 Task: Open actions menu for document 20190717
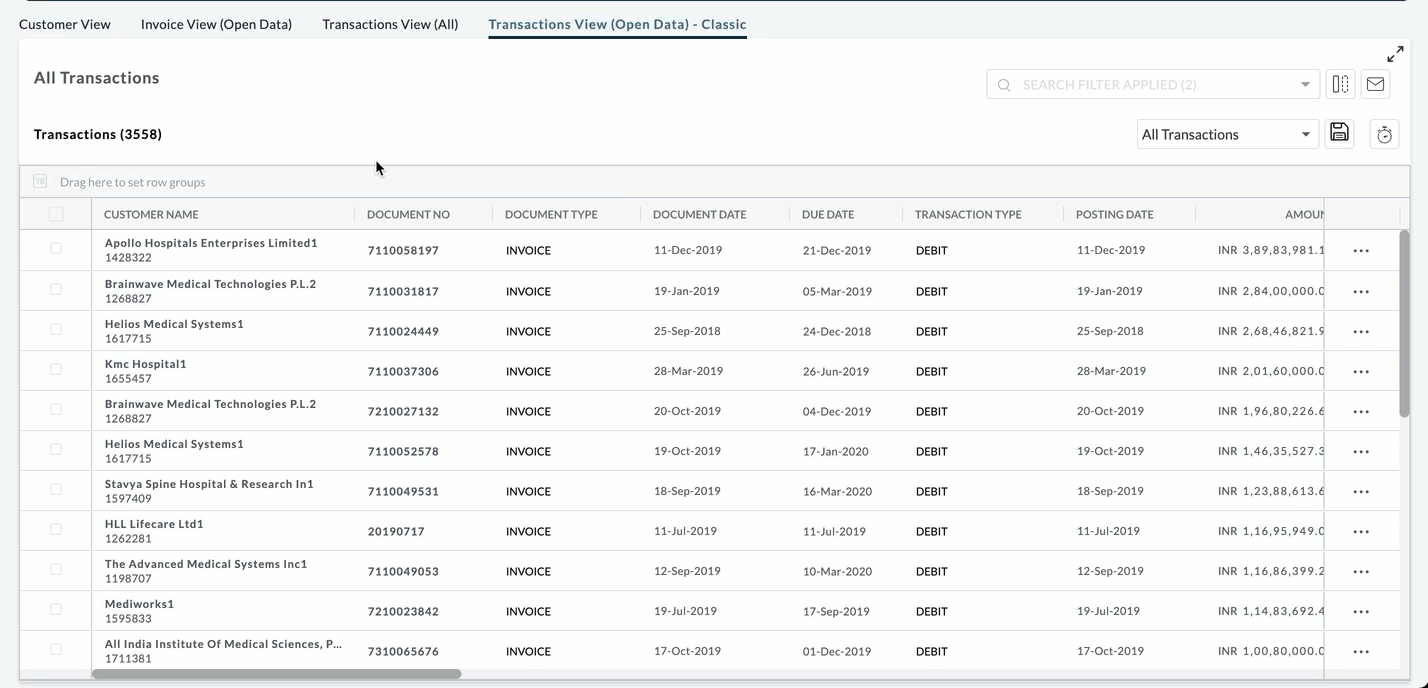1361,531
